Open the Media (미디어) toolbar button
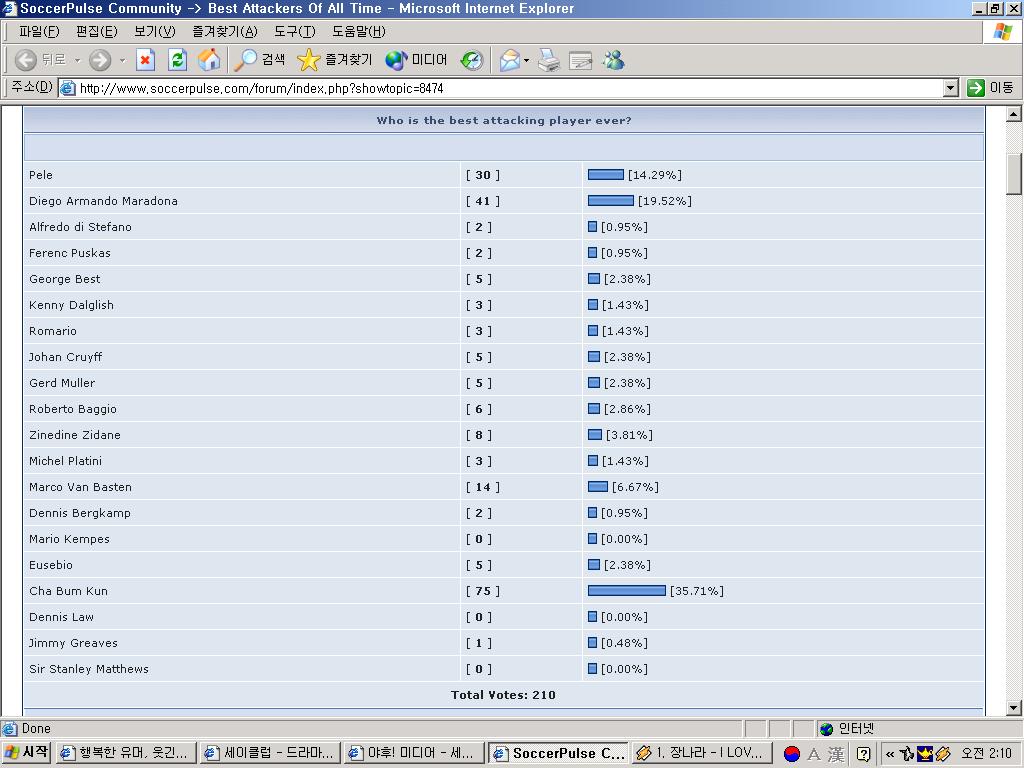This screenshot has height=768, width=1024. point(417,60)
